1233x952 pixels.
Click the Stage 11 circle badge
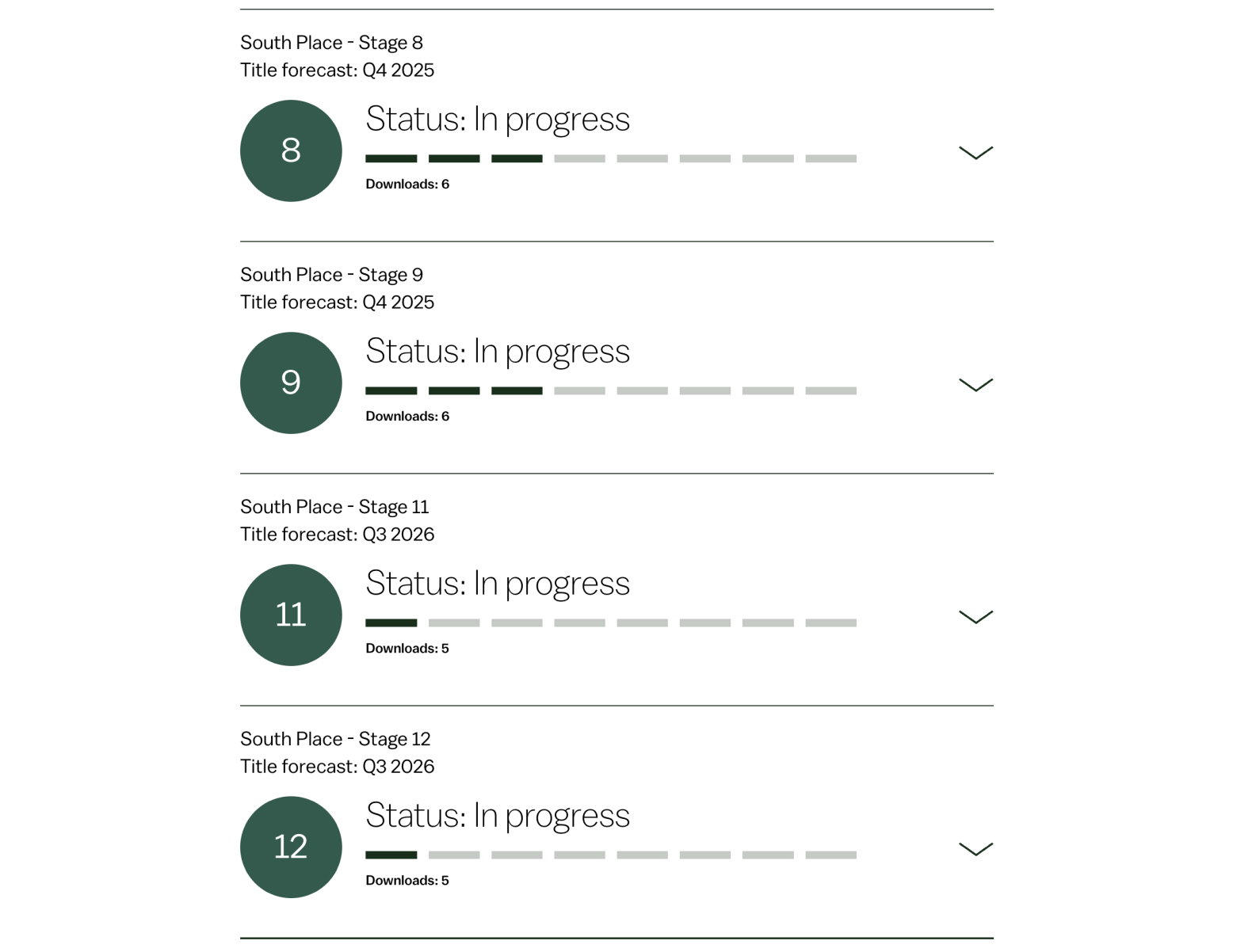[x=291, y=615]
